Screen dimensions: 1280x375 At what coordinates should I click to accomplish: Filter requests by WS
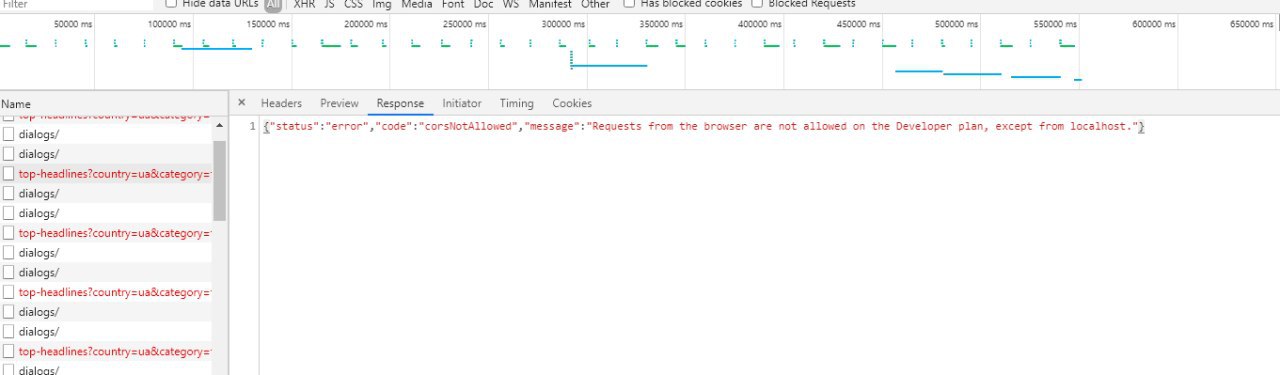point(511,4)
